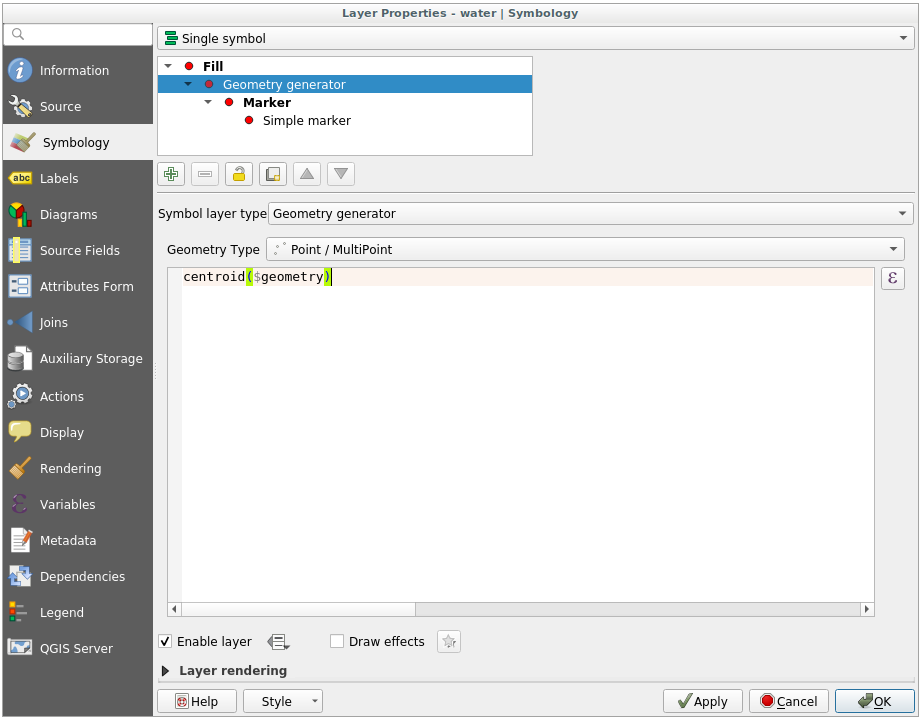
Task: Click the lock symbol layer color icon
Action: pyautogui.click(x=239, y=174)
